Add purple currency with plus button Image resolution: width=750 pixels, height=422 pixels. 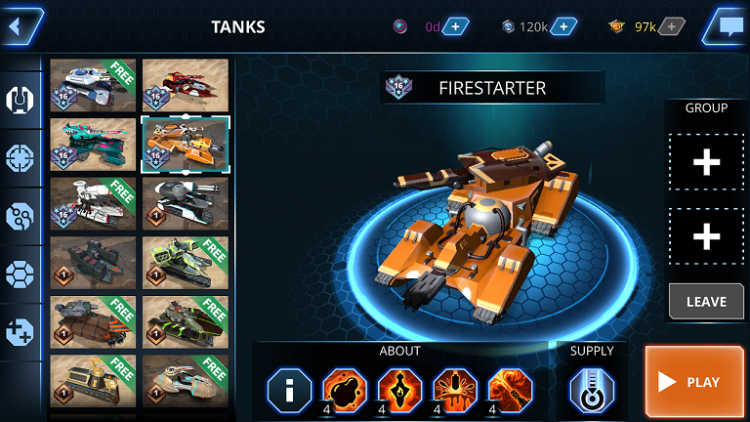pyautogui.click(x=455, y=27)
